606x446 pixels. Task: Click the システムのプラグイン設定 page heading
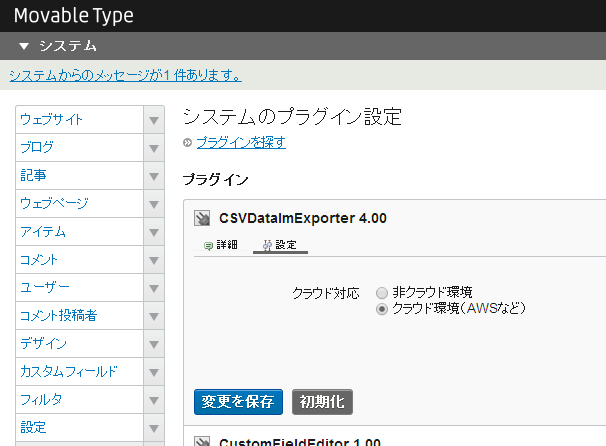pyautogui.click(x=293, y=117)
